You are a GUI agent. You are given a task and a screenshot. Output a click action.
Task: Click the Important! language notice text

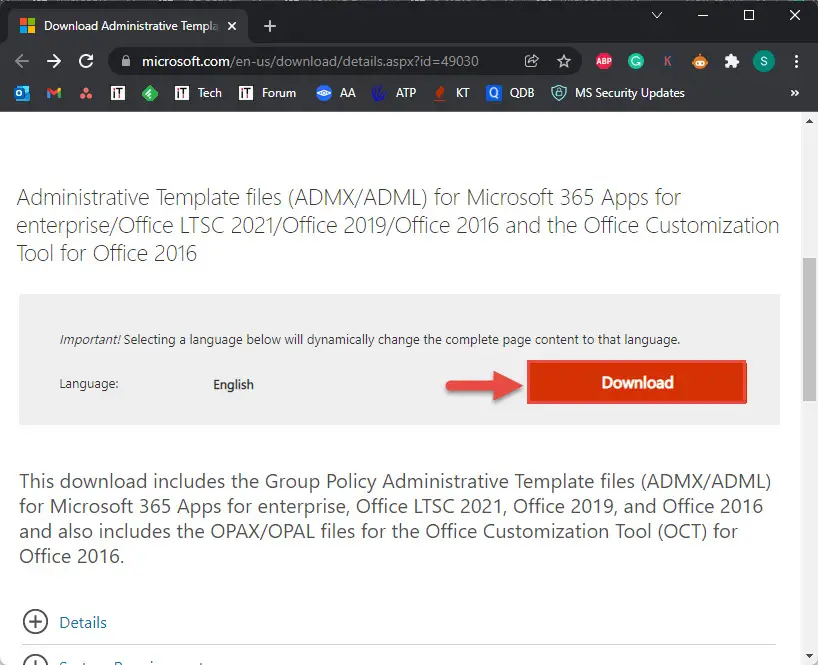[x=369, y=340]
